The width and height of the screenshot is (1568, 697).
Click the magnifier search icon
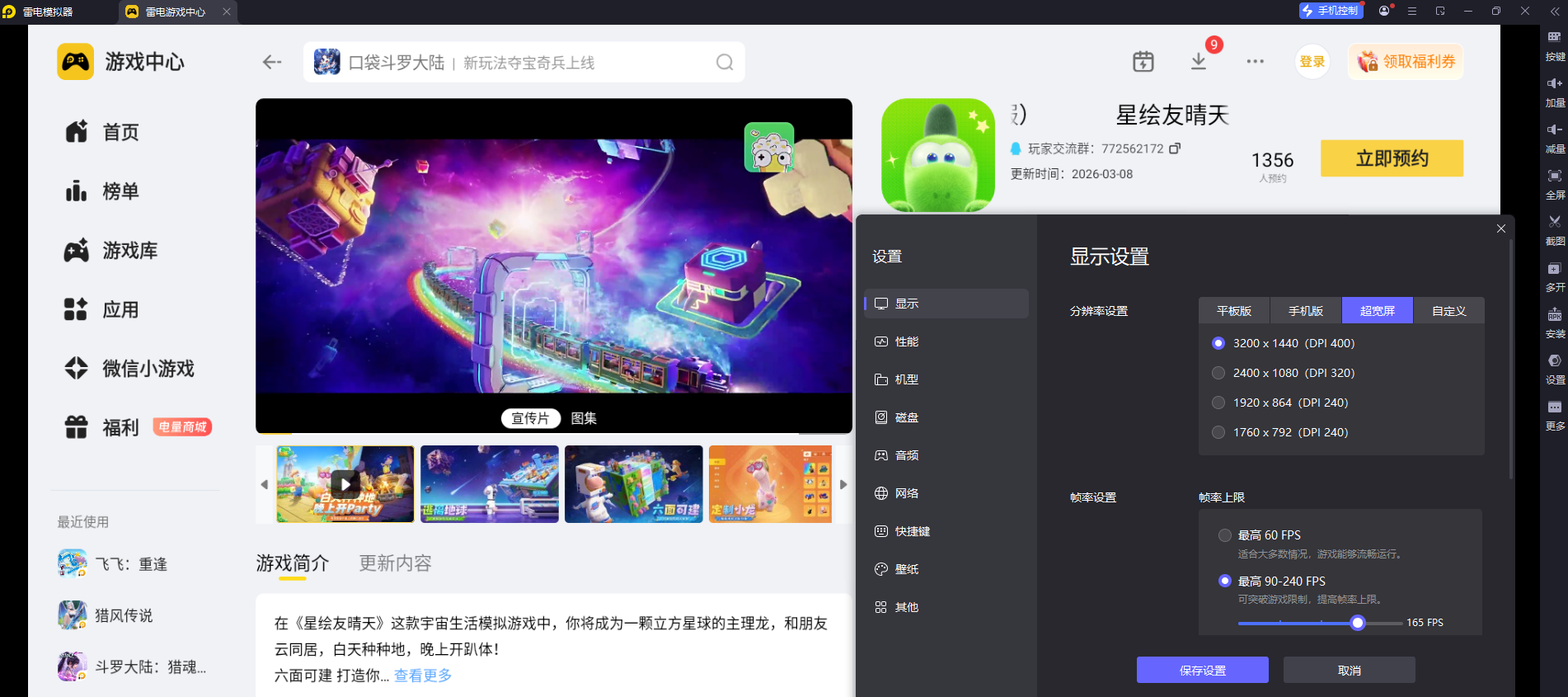725,63
